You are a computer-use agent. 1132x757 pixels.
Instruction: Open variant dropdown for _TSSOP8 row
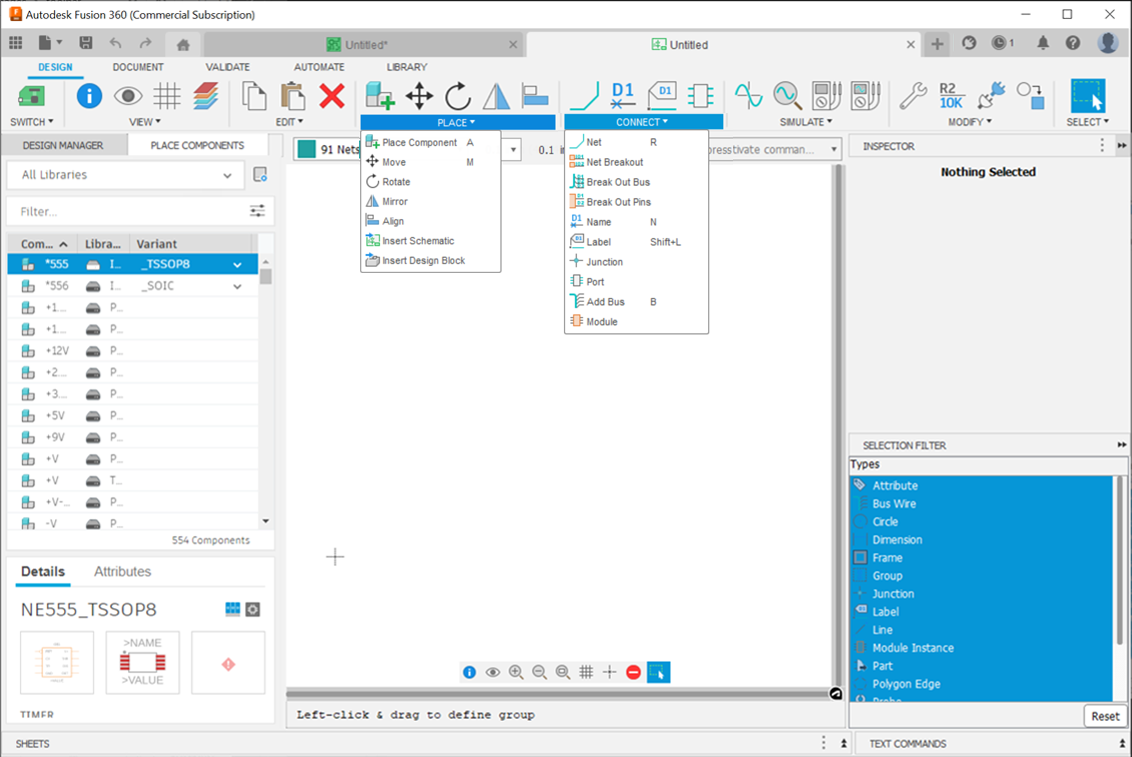[x=238, y=265]
